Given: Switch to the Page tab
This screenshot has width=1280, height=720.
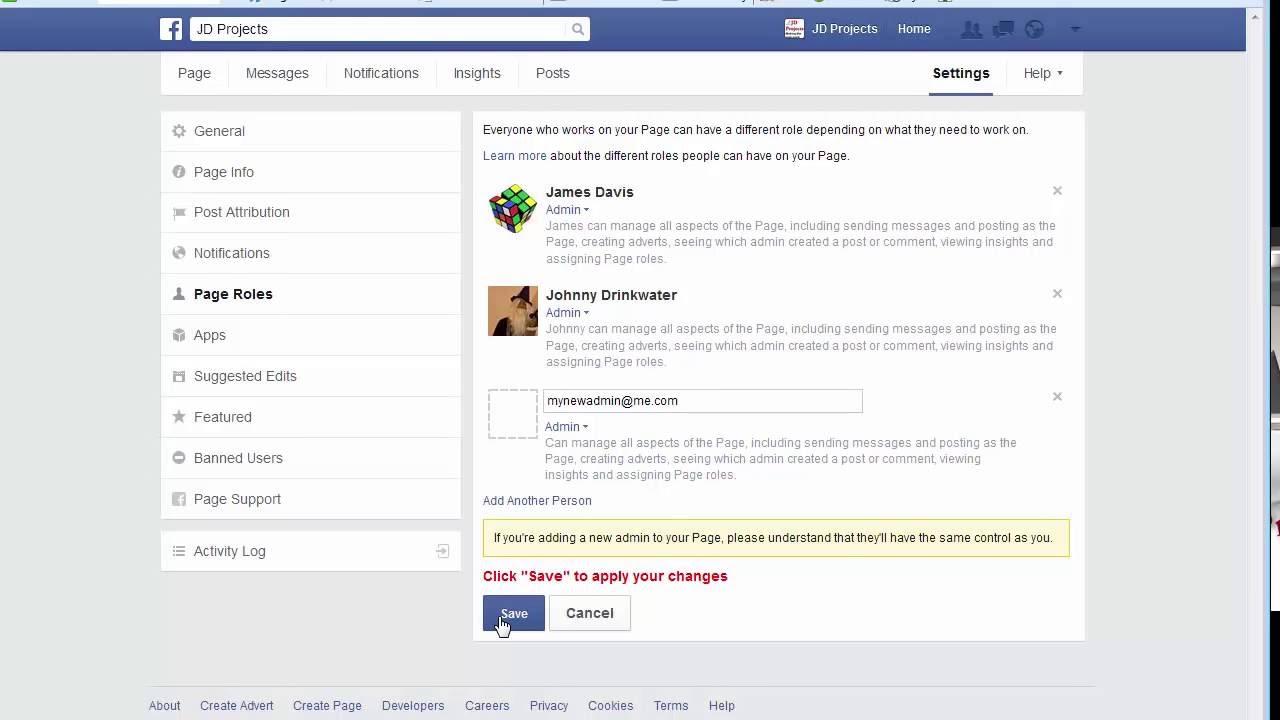Looking at the screenshot, I should pos(194,73).
